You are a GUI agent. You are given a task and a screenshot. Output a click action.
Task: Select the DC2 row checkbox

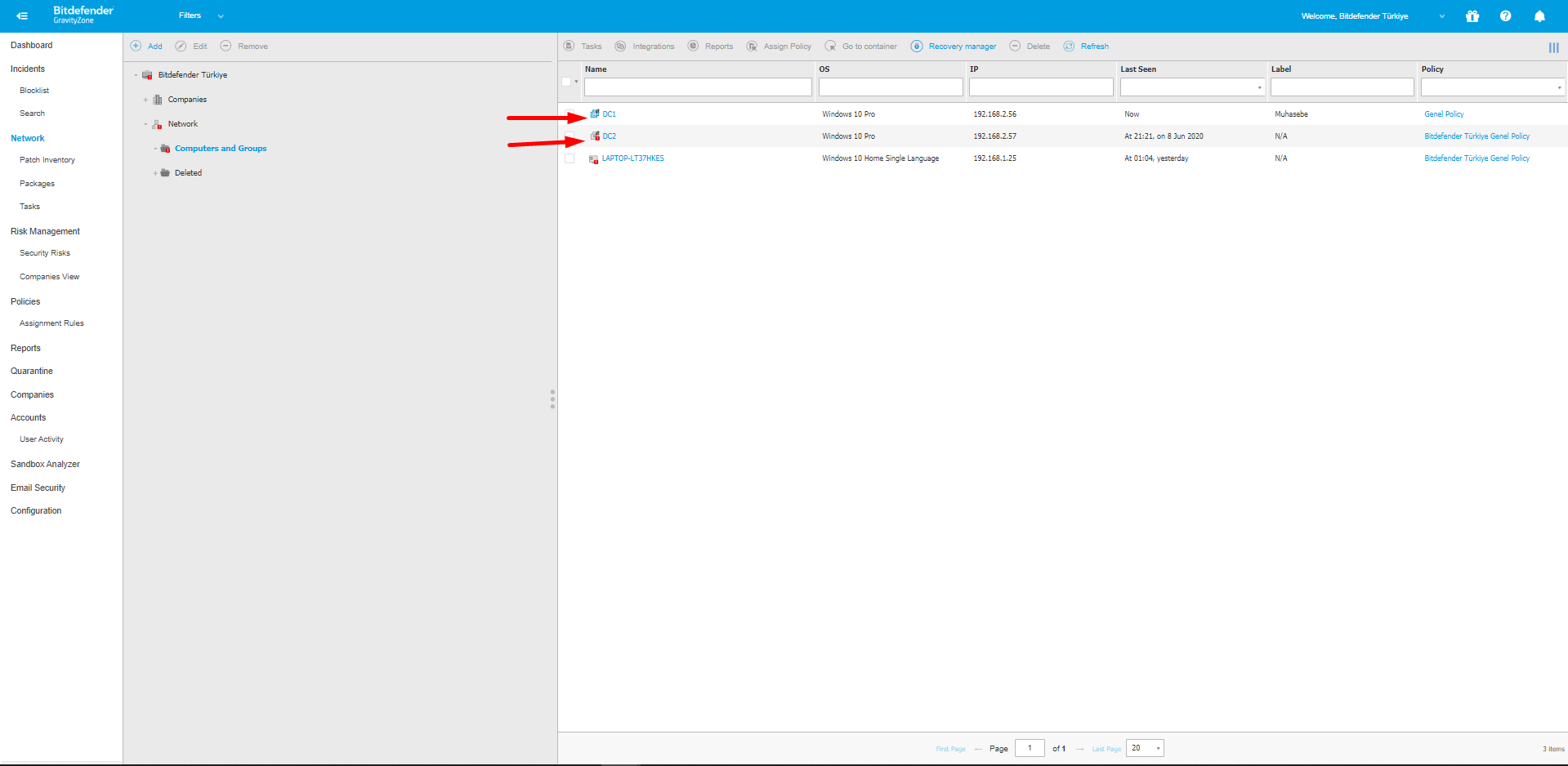[570, 136]
